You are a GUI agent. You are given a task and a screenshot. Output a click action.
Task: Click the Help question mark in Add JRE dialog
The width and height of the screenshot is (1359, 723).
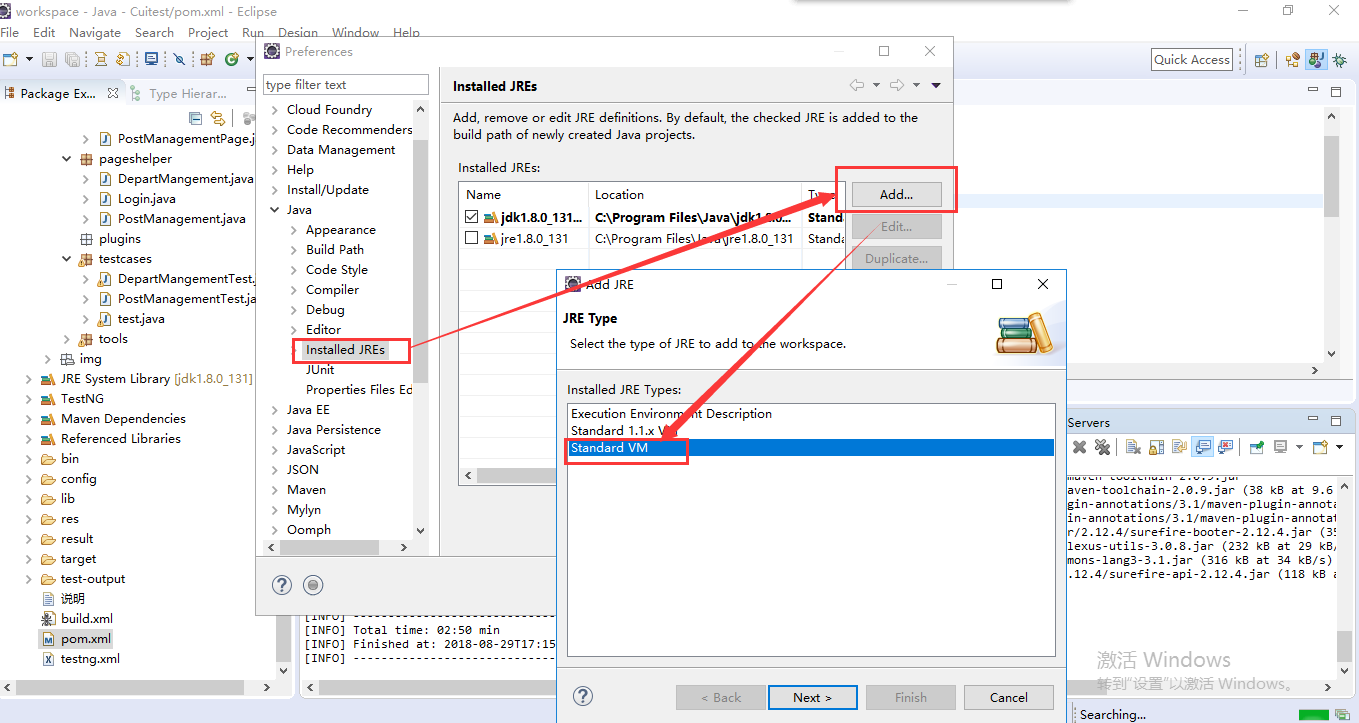tap(583, 697)
